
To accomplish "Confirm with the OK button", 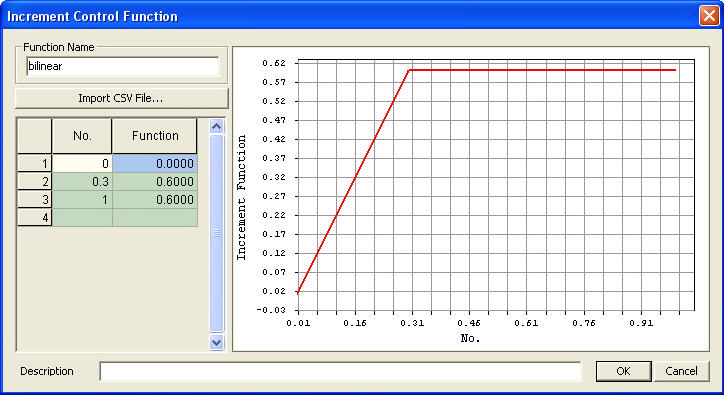I will pos(623,371).
